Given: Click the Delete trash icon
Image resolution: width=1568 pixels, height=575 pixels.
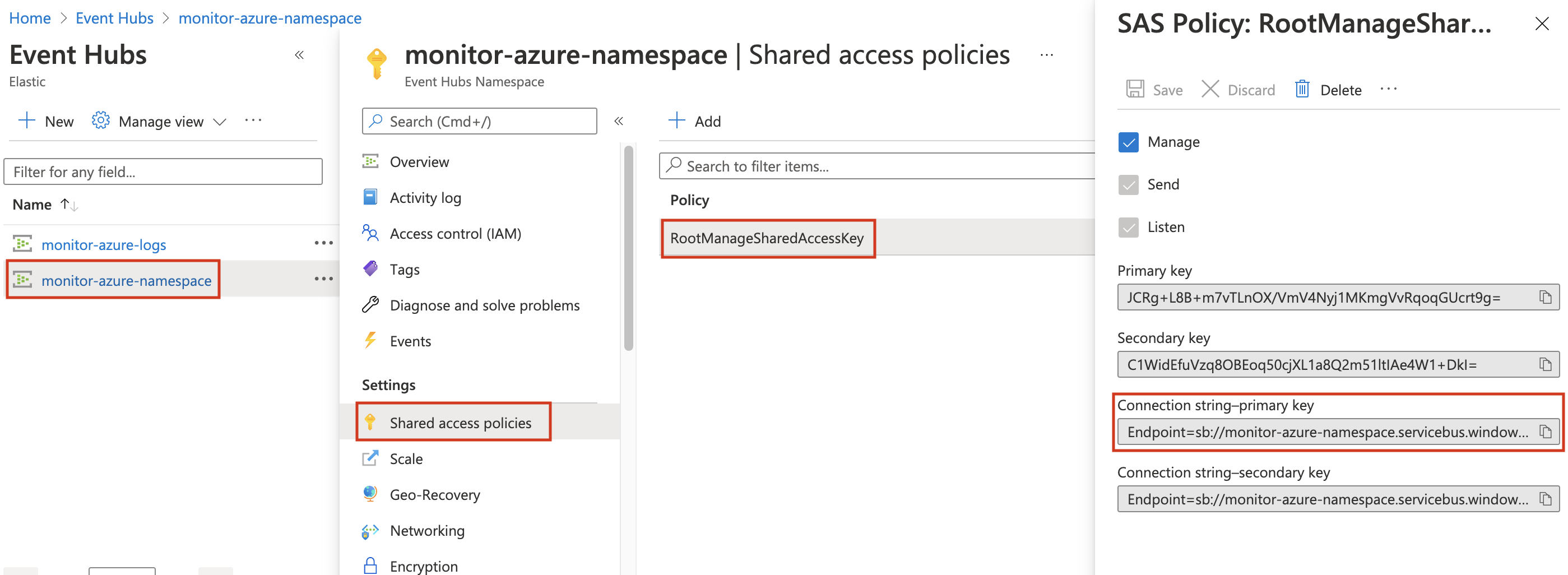Looking at the screenshot, I should pos(1302,90).
